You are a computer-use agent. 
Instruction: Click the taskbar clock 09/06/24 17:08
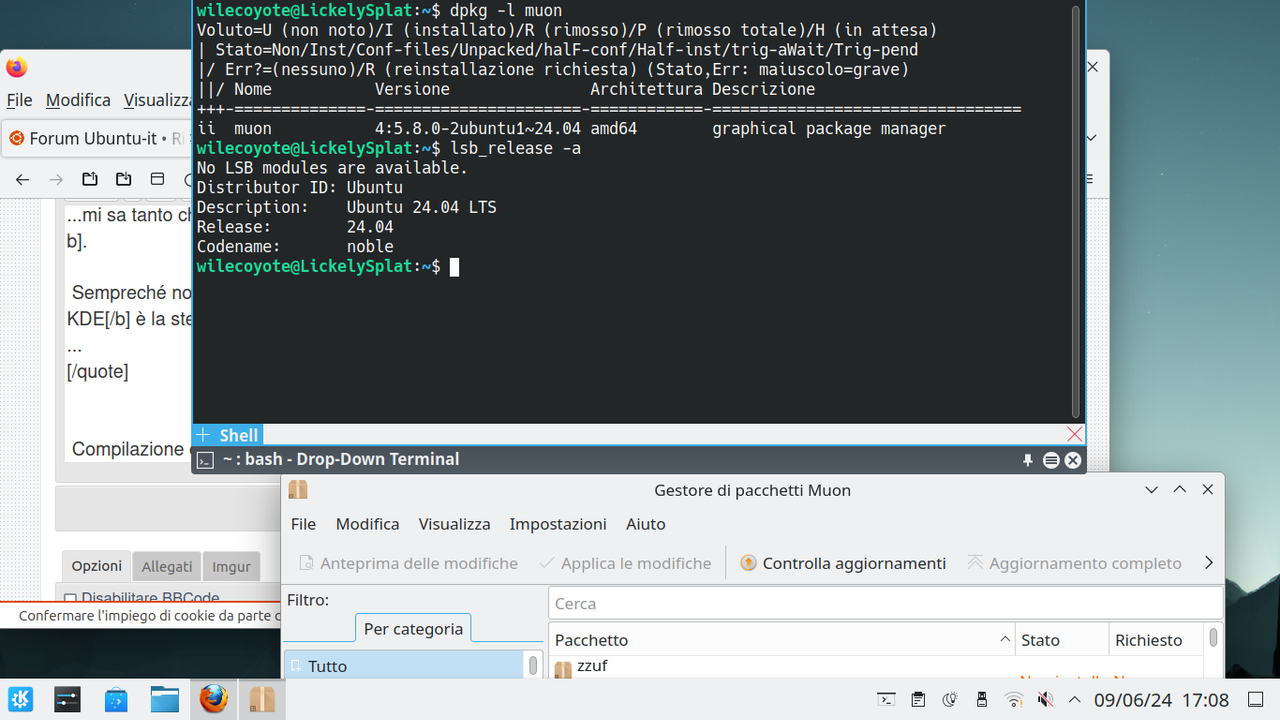(x=1161, y=700)
